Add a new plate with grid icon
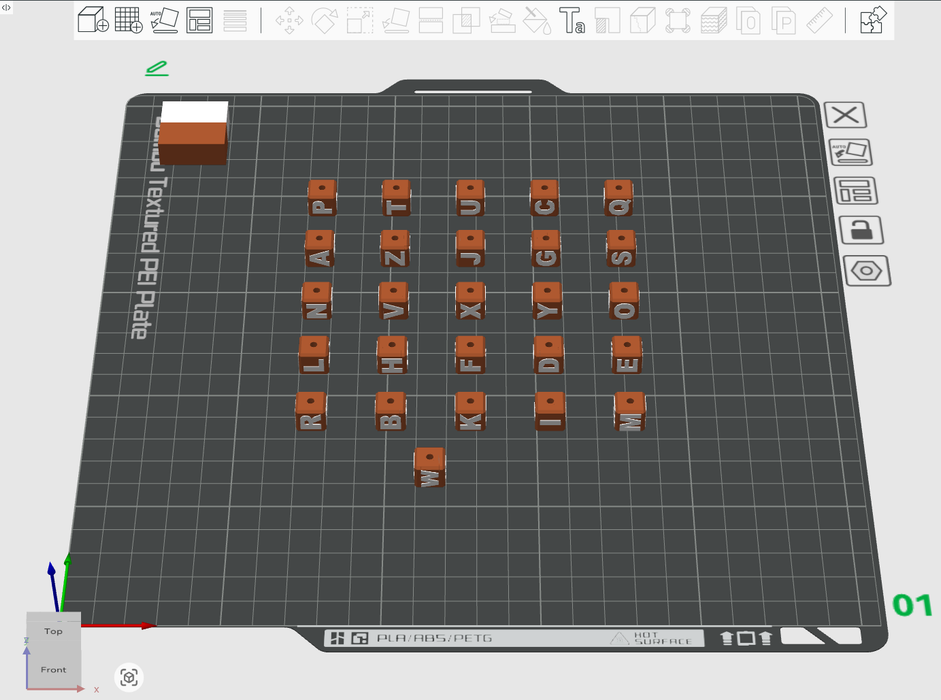This screenshot has height=700, width=941. pos(128,20)
